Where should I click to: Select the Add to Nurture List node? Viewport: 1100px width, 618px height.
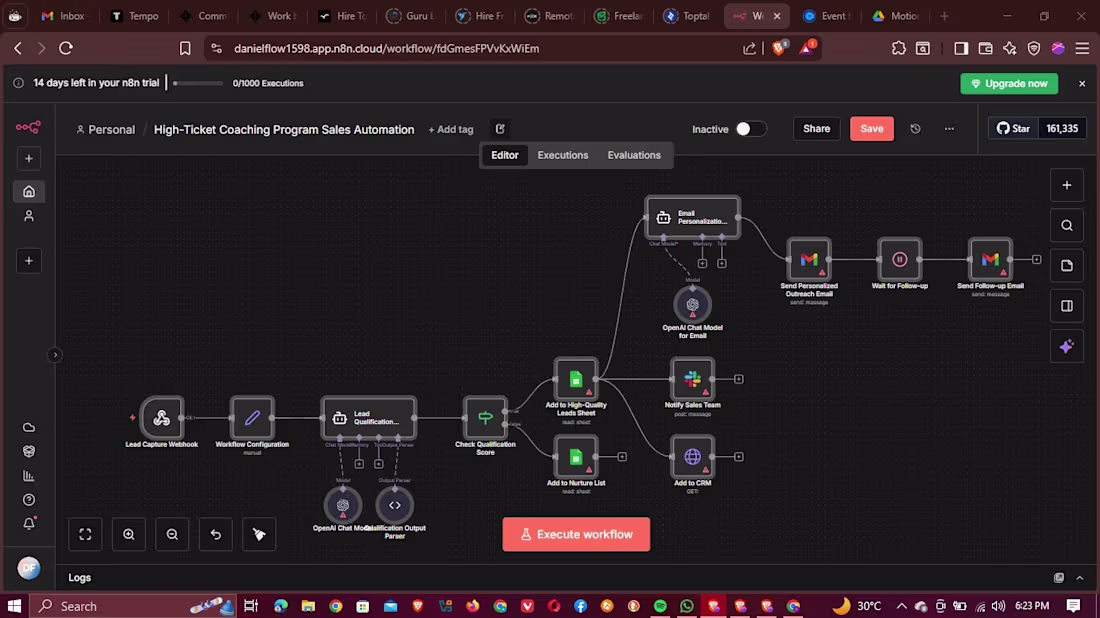click(x=576, y=457)
